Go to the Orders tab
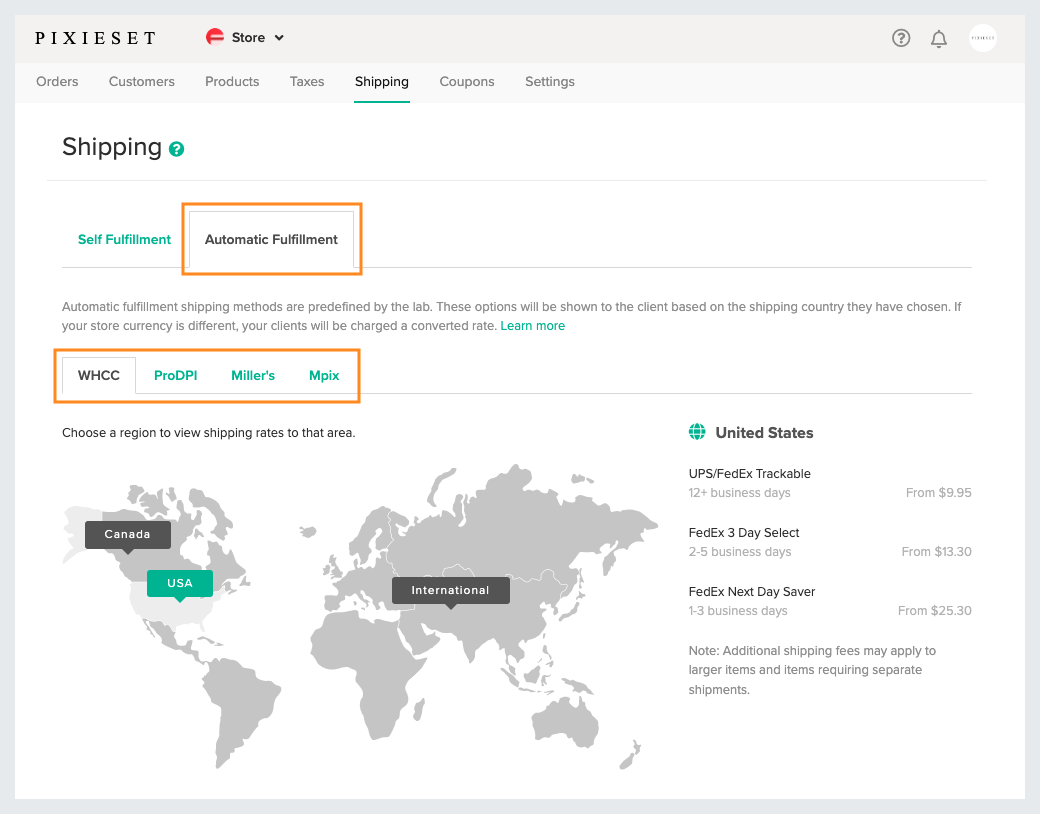Image resolution: width=1040 pixels, height=814 pixels. point(57,82)
